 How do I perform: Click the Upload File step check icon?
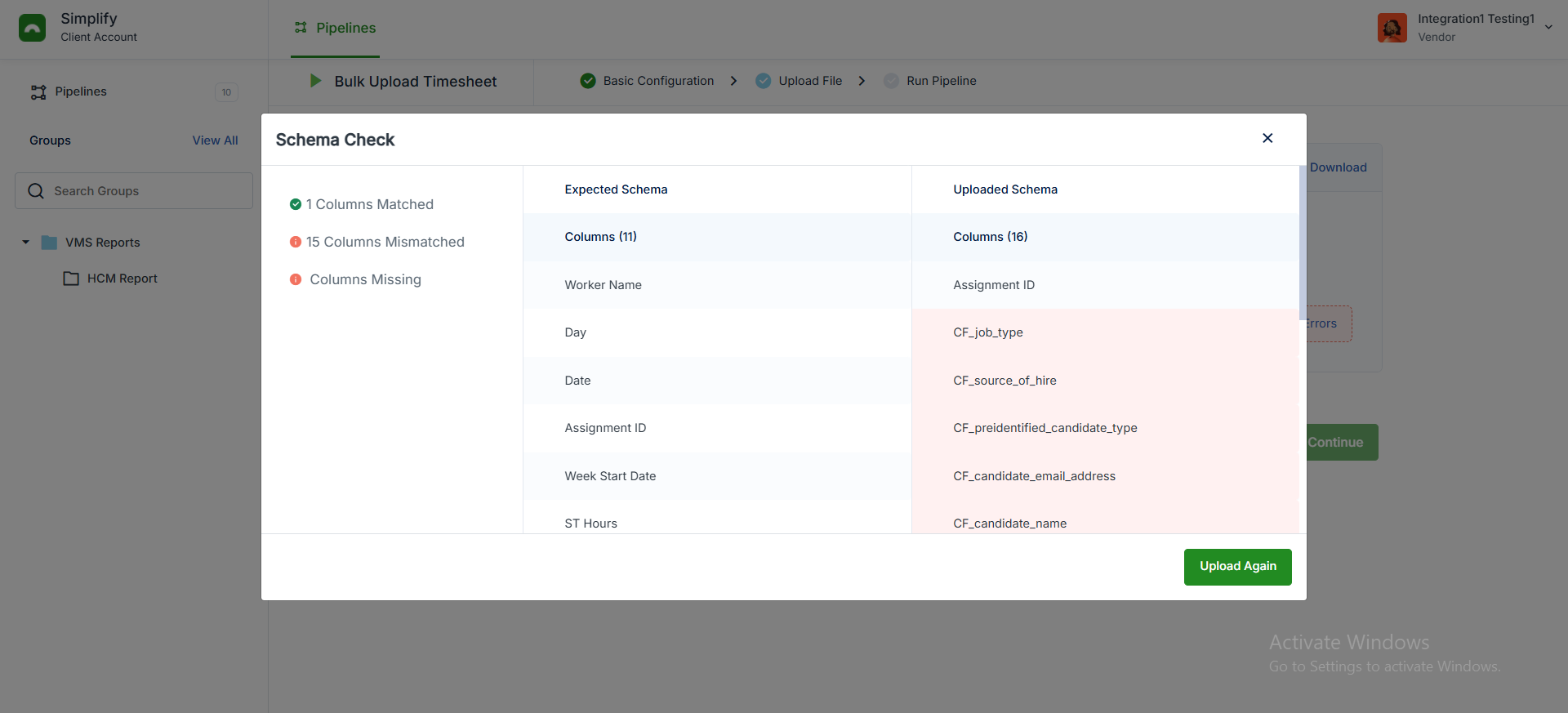click(763, 81)
